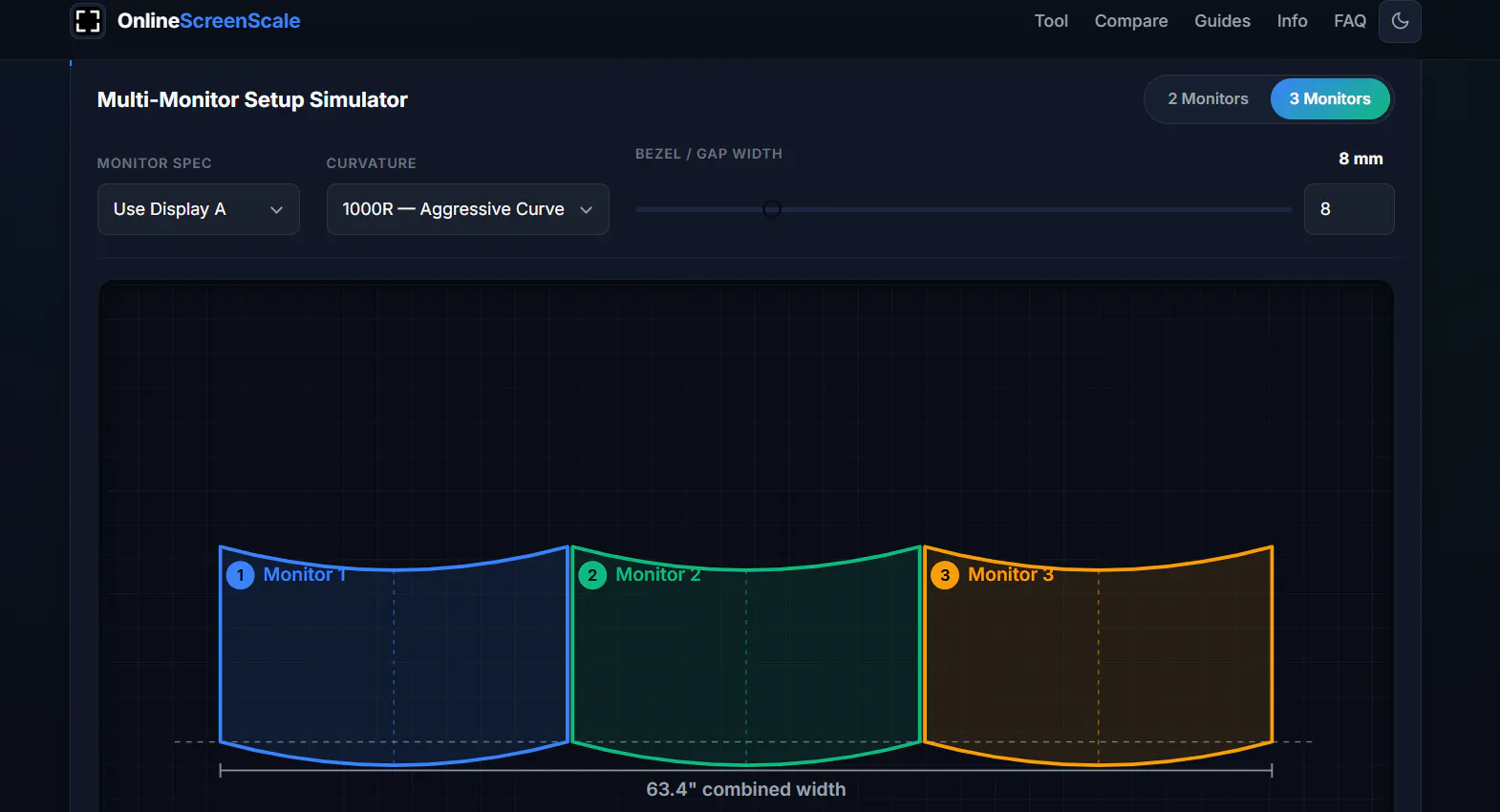Click the Monitor 3 number badge
The height and width of the screenshot is (812, 1500).
pos(945,575)
